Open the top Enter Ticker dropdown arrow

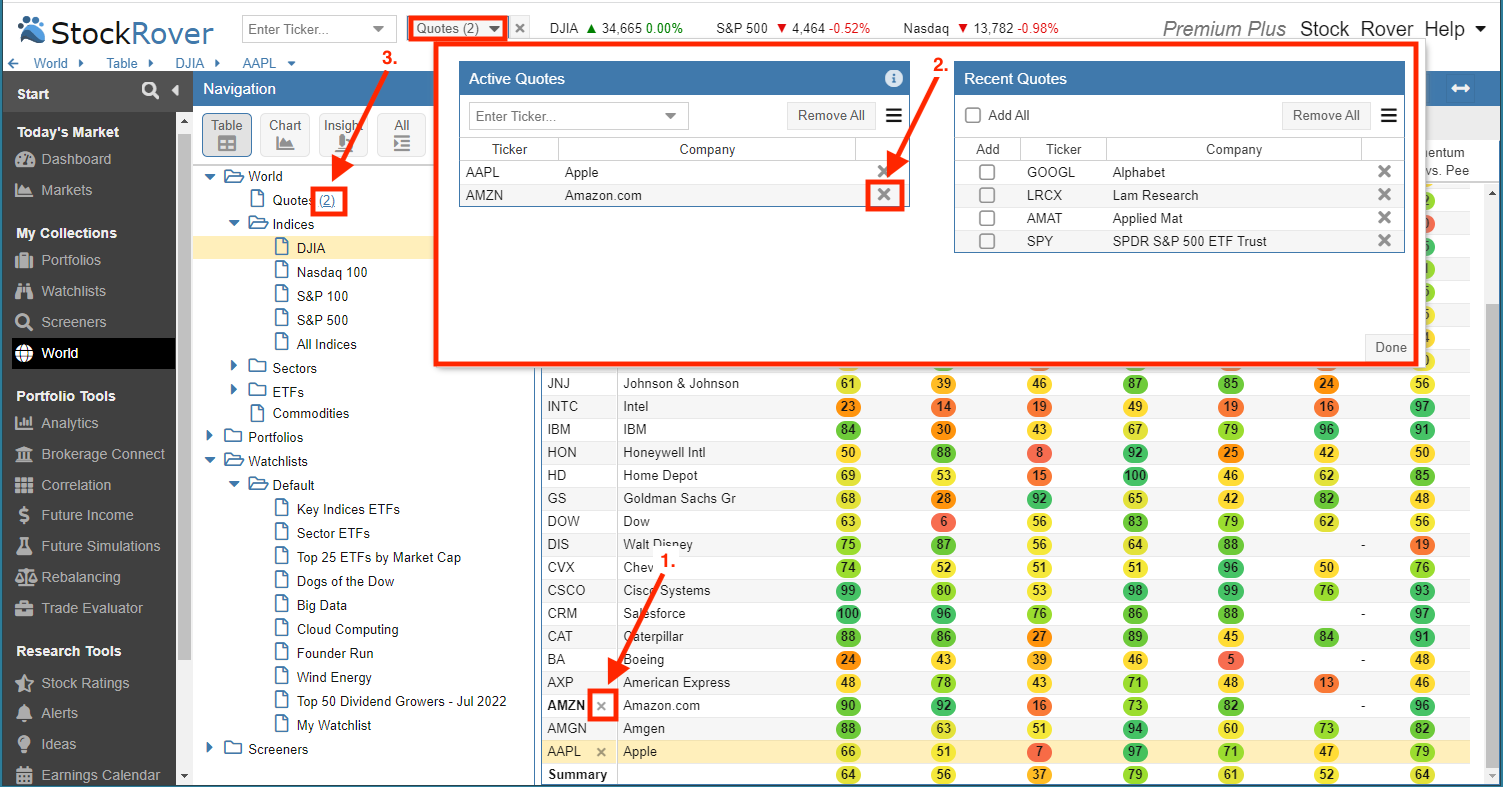tap(377, 29)
